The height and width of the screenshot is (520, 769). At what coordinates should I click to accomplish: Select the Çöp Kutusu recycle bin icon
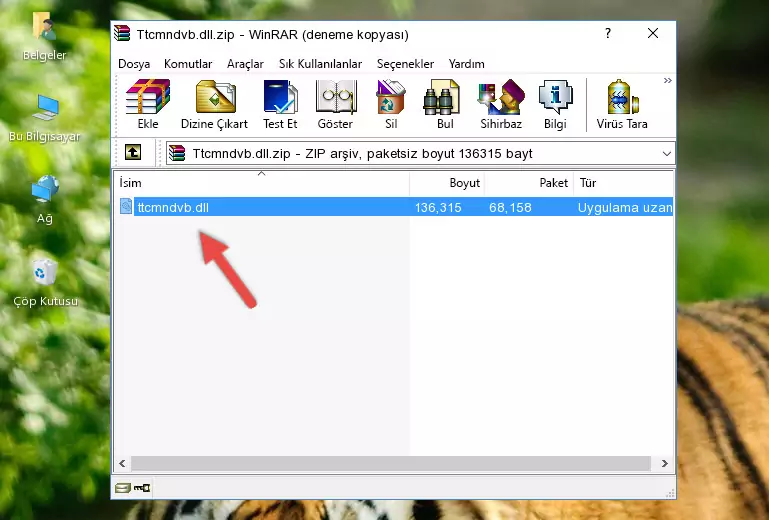[x=45, y=283]
